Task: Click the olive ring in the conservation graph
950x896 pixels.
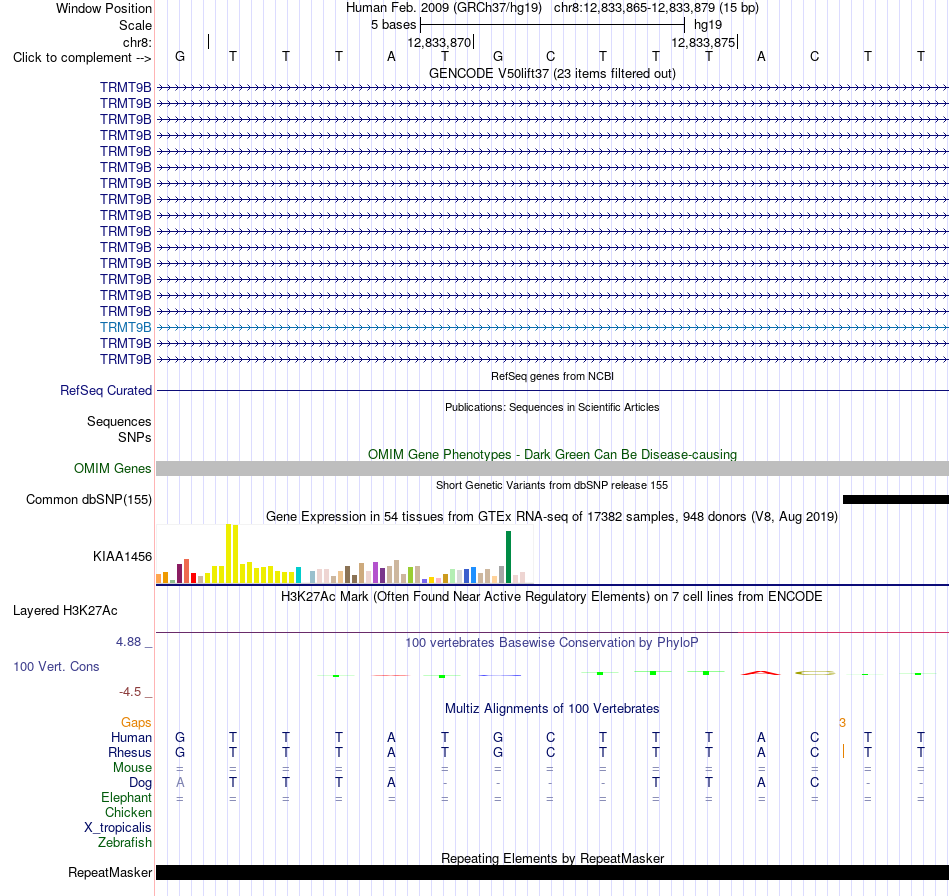Action: [x=815, y=672]
